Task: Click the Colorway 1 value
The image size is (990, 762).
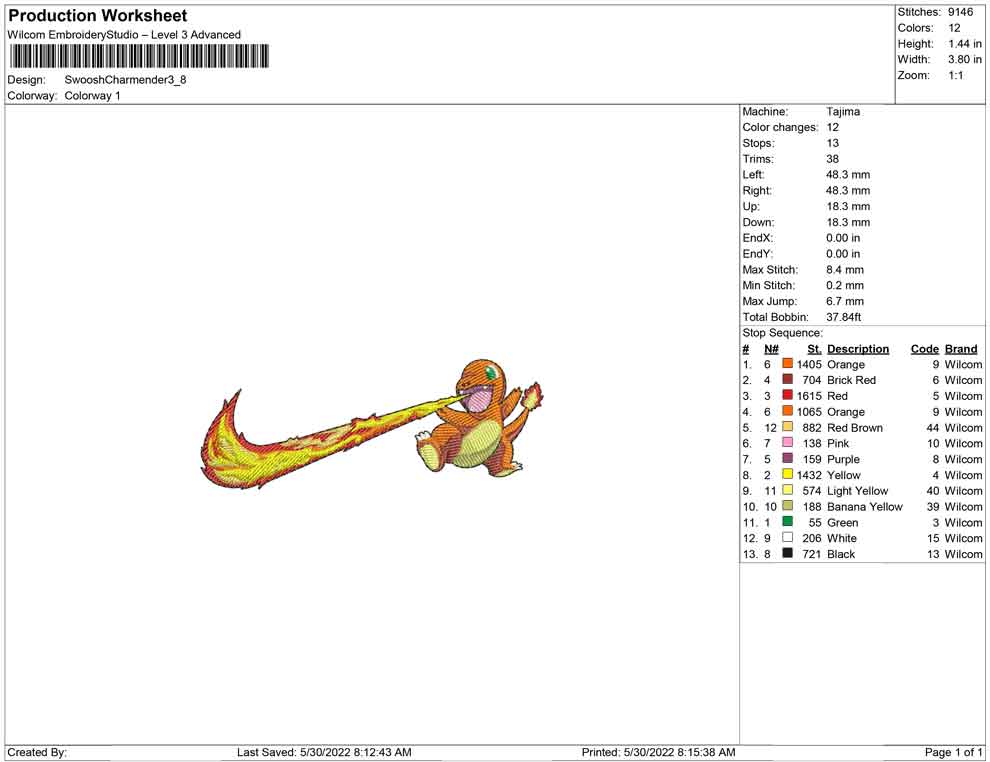Action: [x=92, y=96]
